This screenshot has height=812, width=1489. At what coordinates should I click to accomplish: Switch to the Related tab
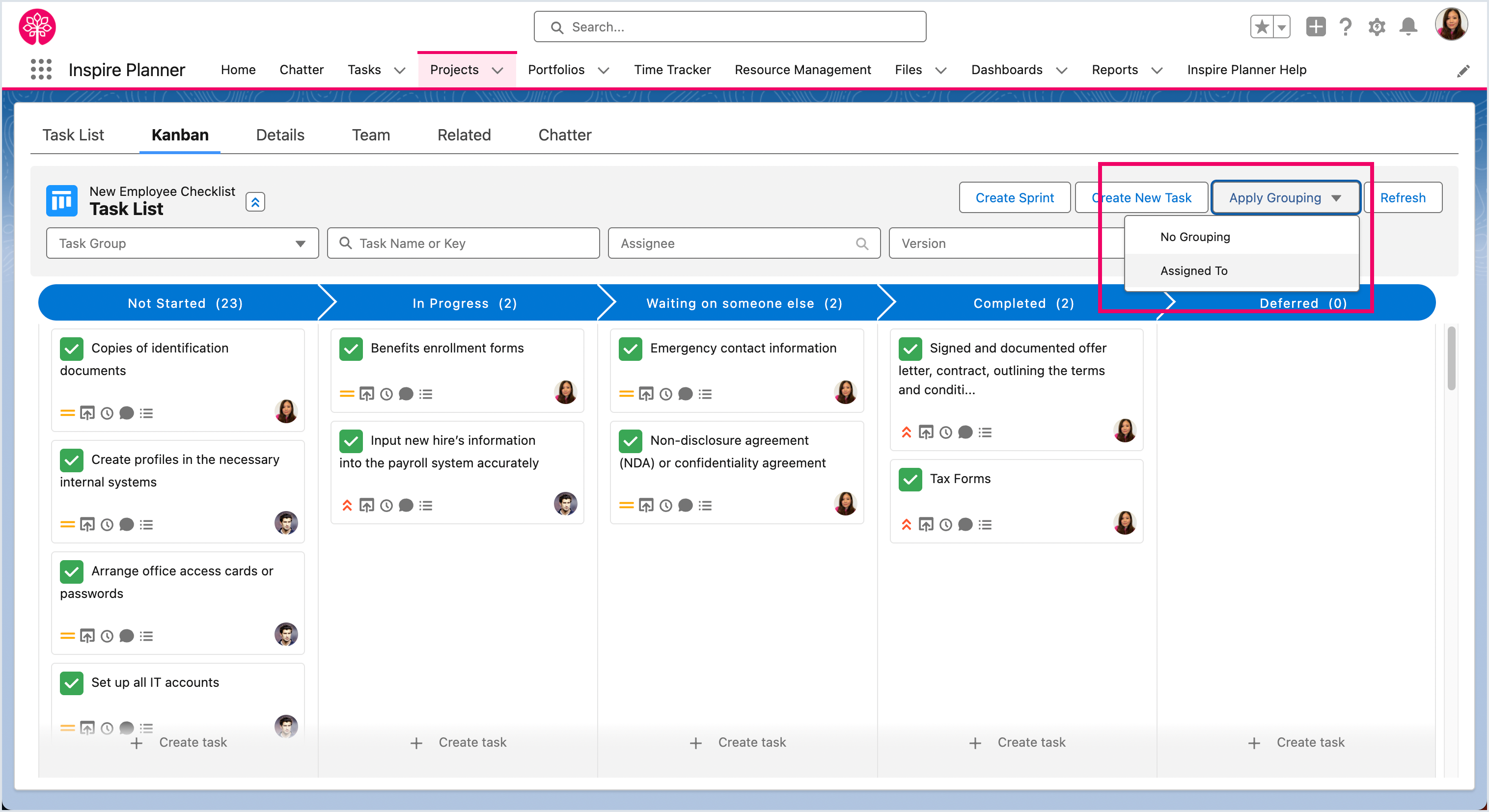coord(464,135)
